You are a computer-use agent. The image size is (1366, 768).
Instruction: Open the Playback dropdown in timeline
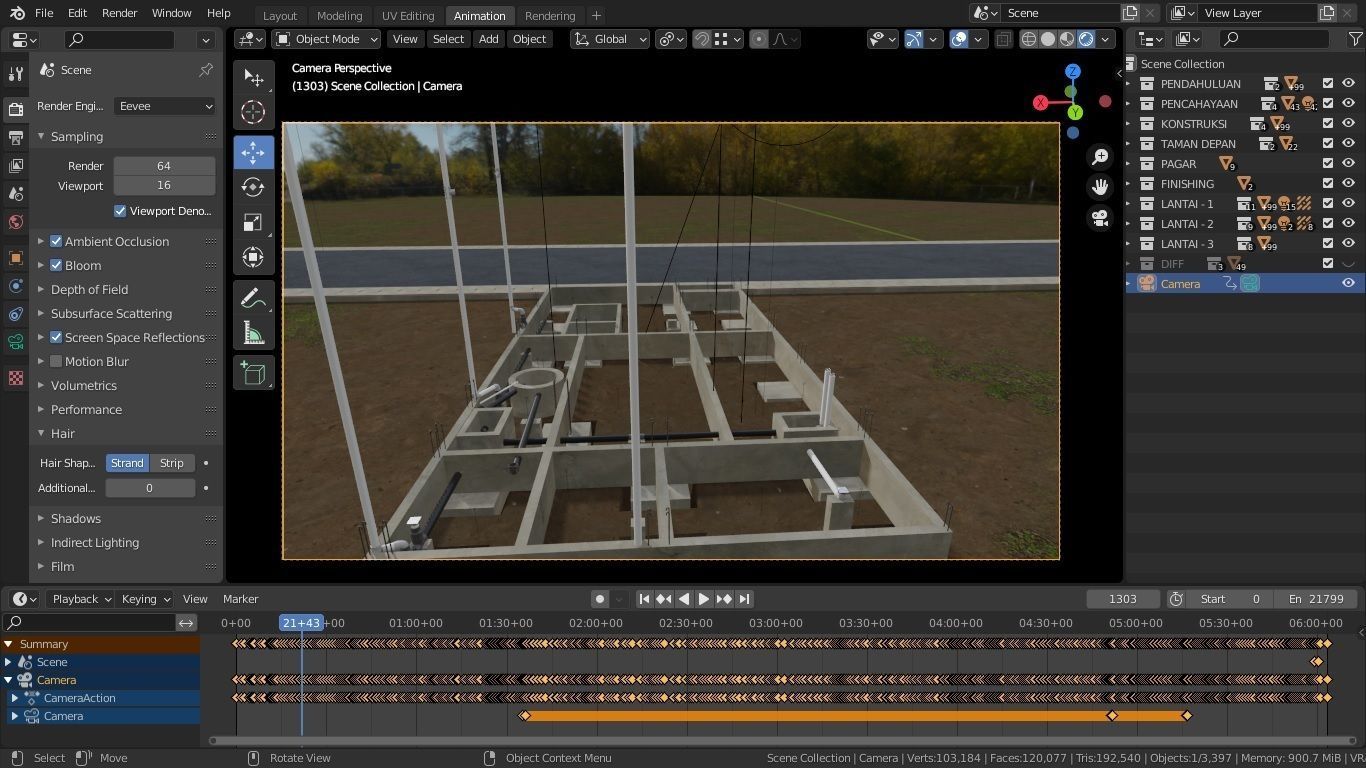(x=82, y=599)
